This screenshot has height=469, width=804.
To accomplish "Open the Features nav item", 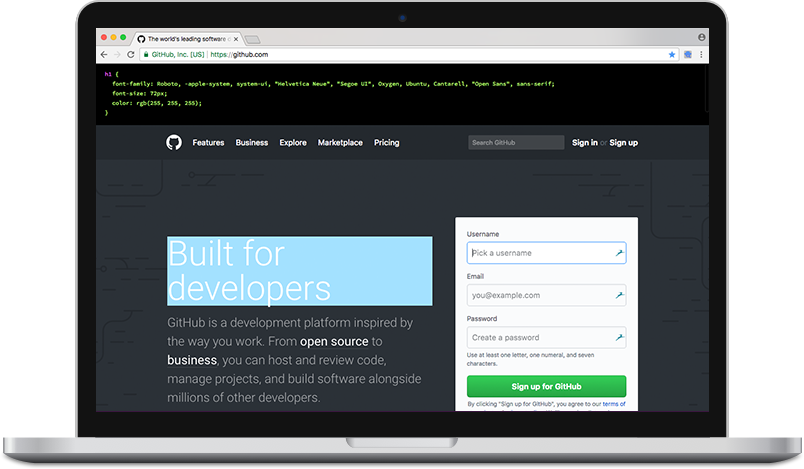I will coord(208,142).
